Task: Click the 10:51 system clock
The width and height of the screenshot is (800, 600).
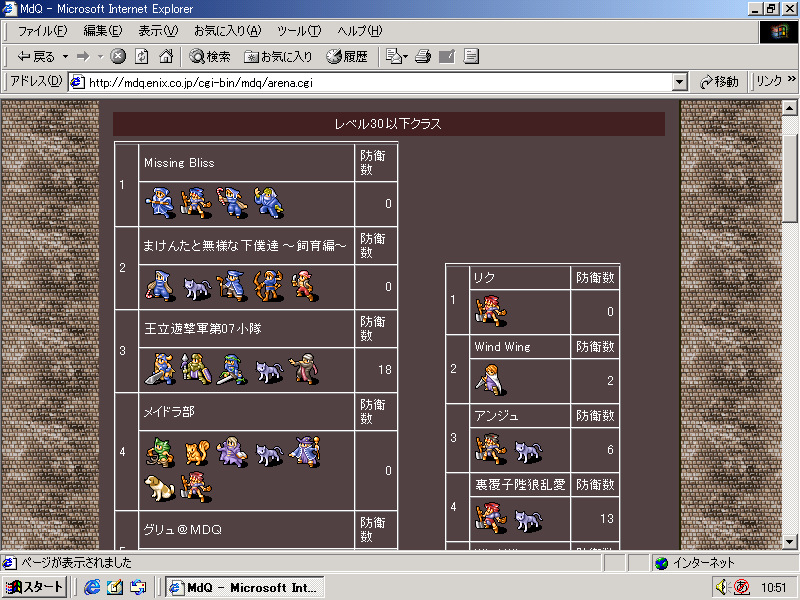Action: 773,588
